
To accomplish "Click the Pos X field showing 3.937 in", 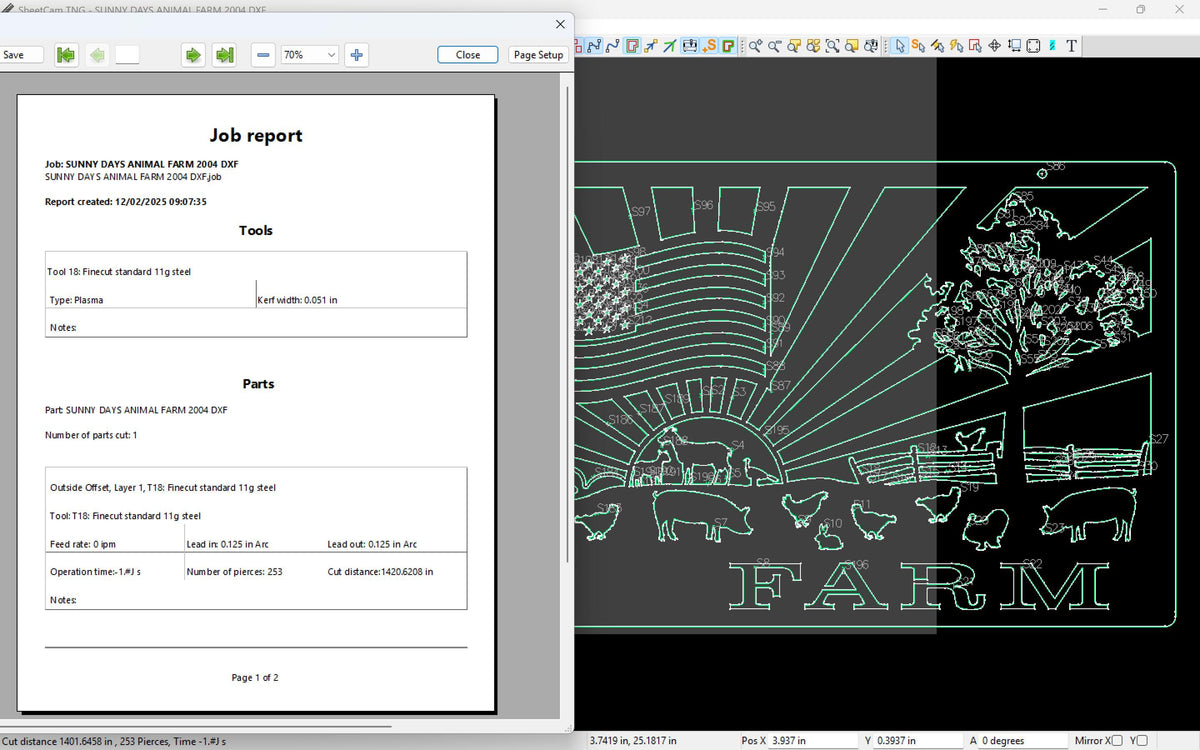I will point(815,741).
